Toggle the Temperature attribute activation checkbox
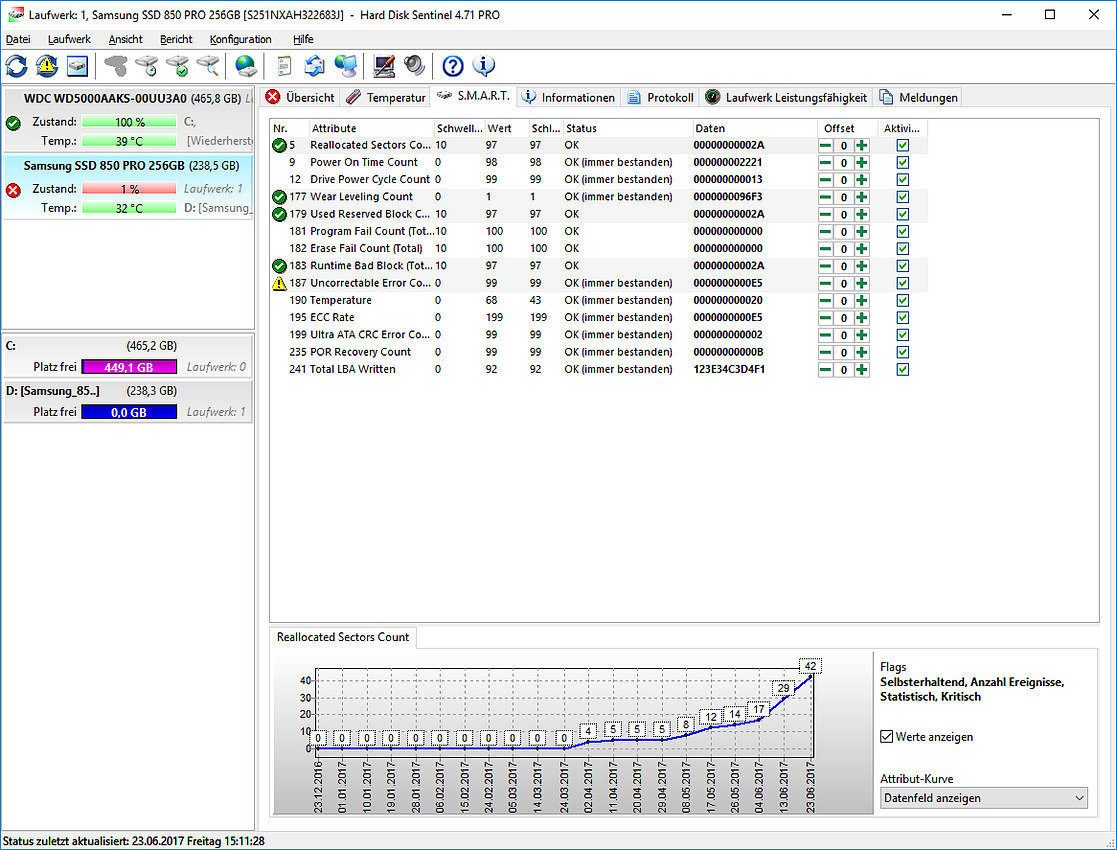 click(903, 300)
